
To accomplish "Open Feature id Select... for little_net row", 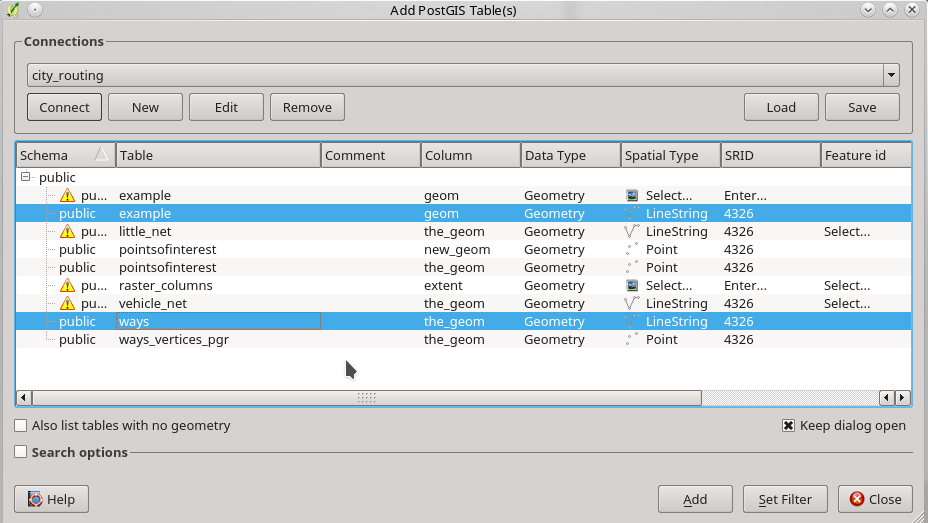I will click(847, 231).
